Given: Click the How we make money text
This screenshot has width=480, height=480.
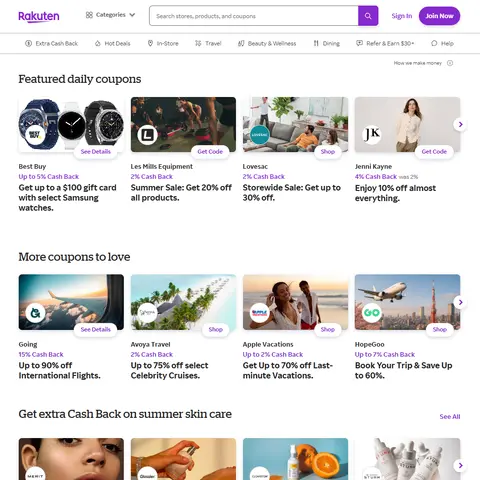Looking at the screenshot, I should point(418,63).
